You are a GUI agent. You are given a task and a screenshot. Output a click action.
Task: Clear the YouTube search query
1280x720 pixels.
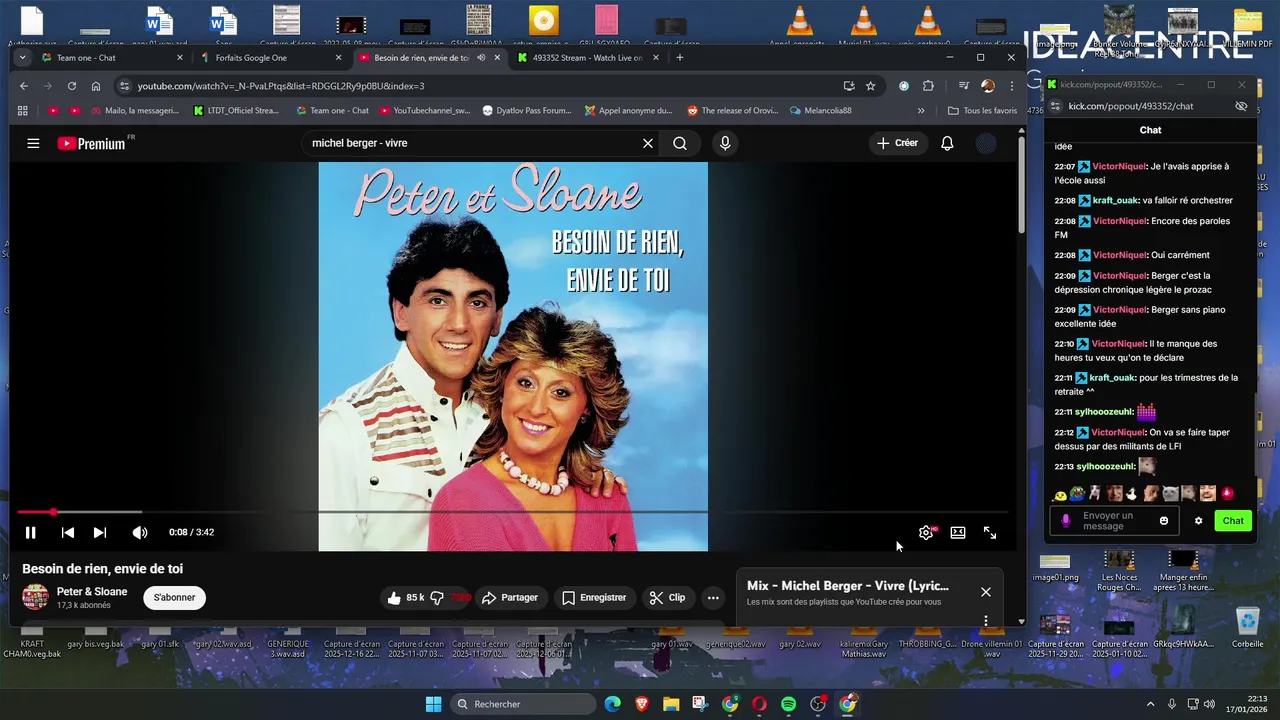point(648,143)
